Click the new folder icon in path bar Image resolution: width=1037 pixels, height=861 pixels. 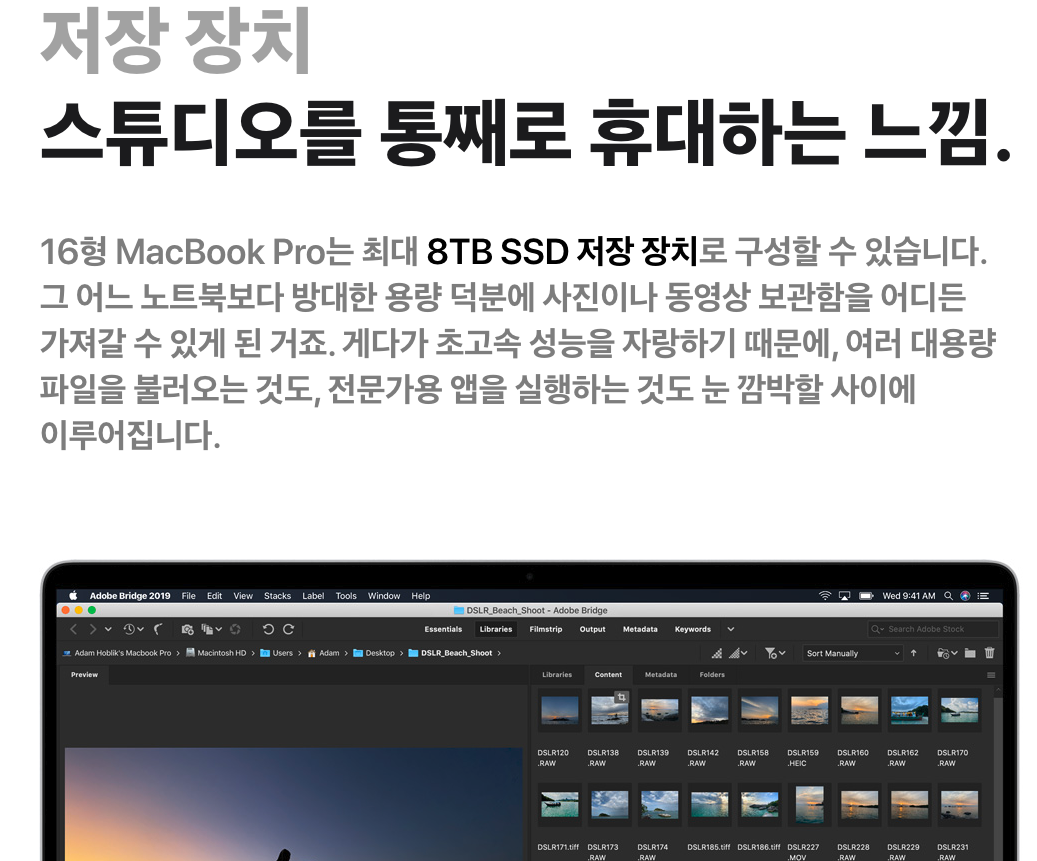point(970,653)
